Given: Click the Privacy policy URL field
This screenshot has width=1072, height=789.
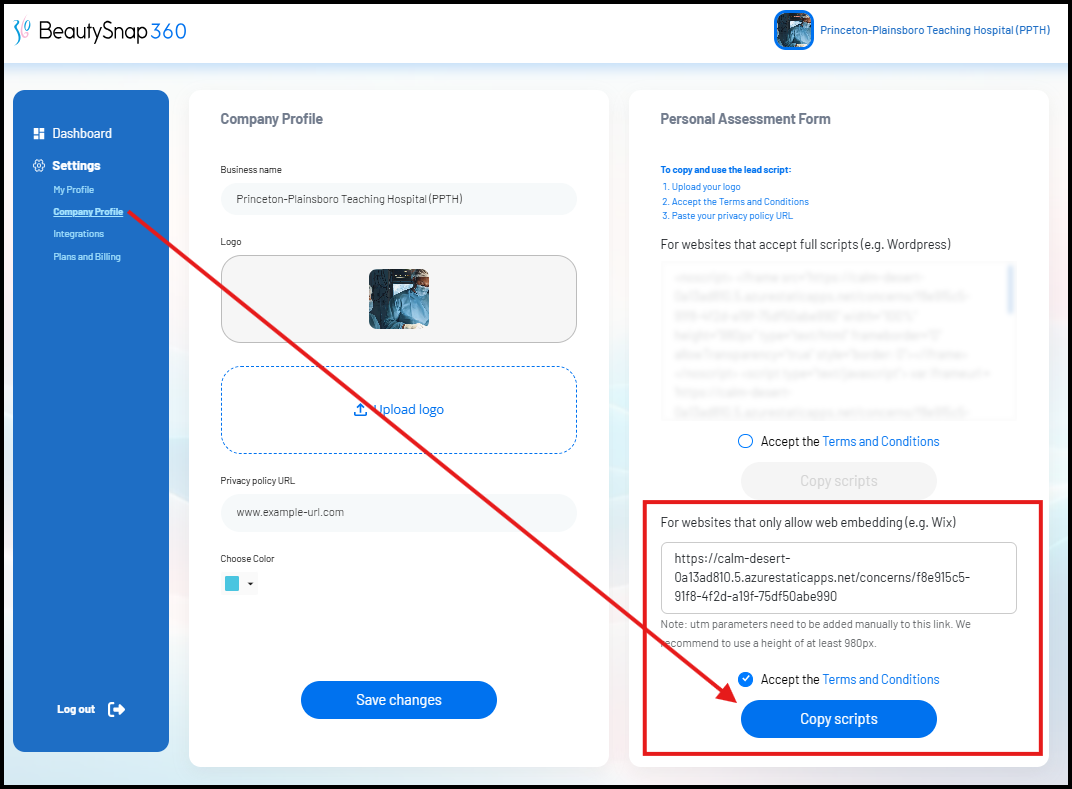Looking at the screenshot, I should (x=399, y=512).
